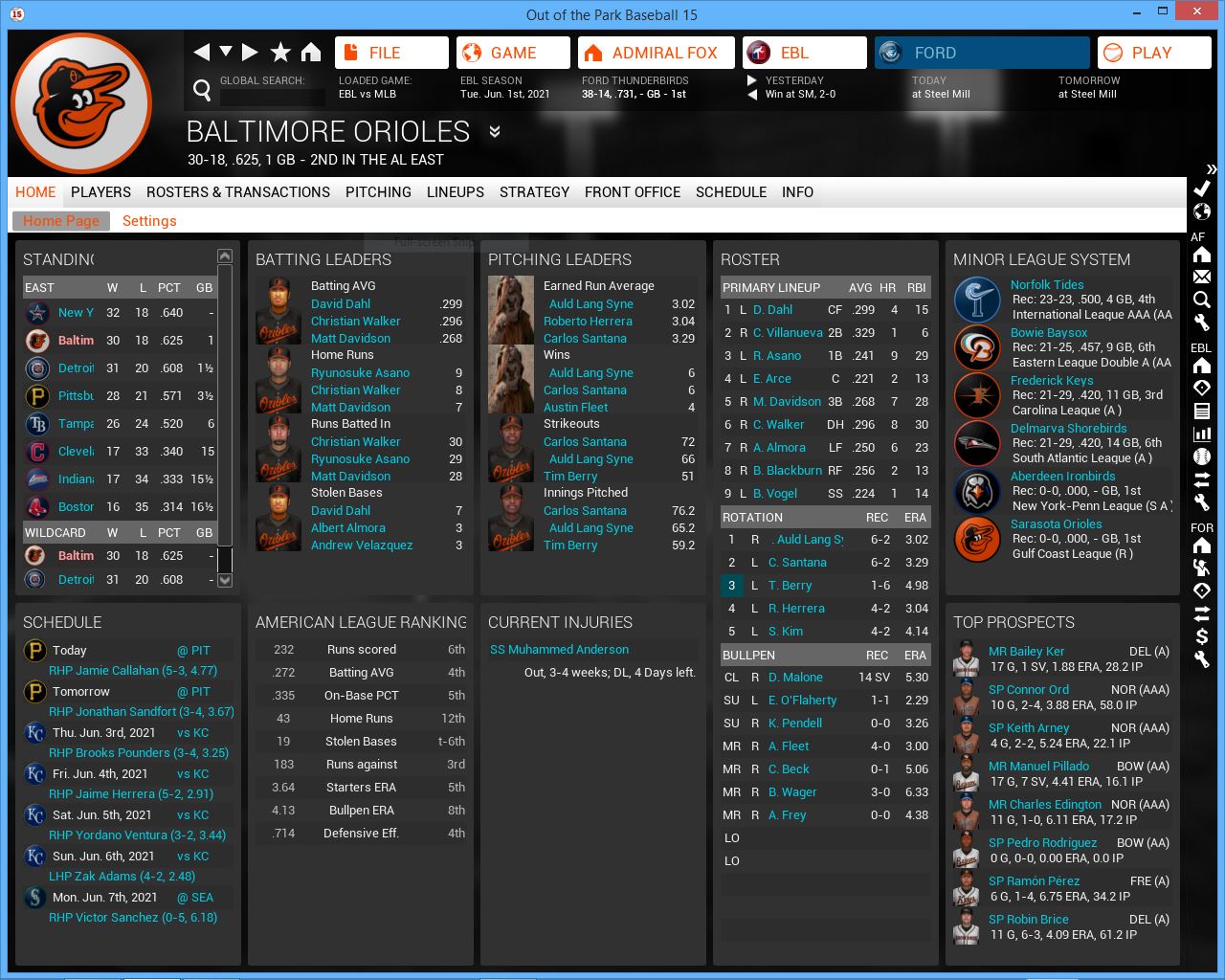Click the swap arrows icon under EBL
The height and width of the screenshot is (980, 1225).
point(1202,479)
